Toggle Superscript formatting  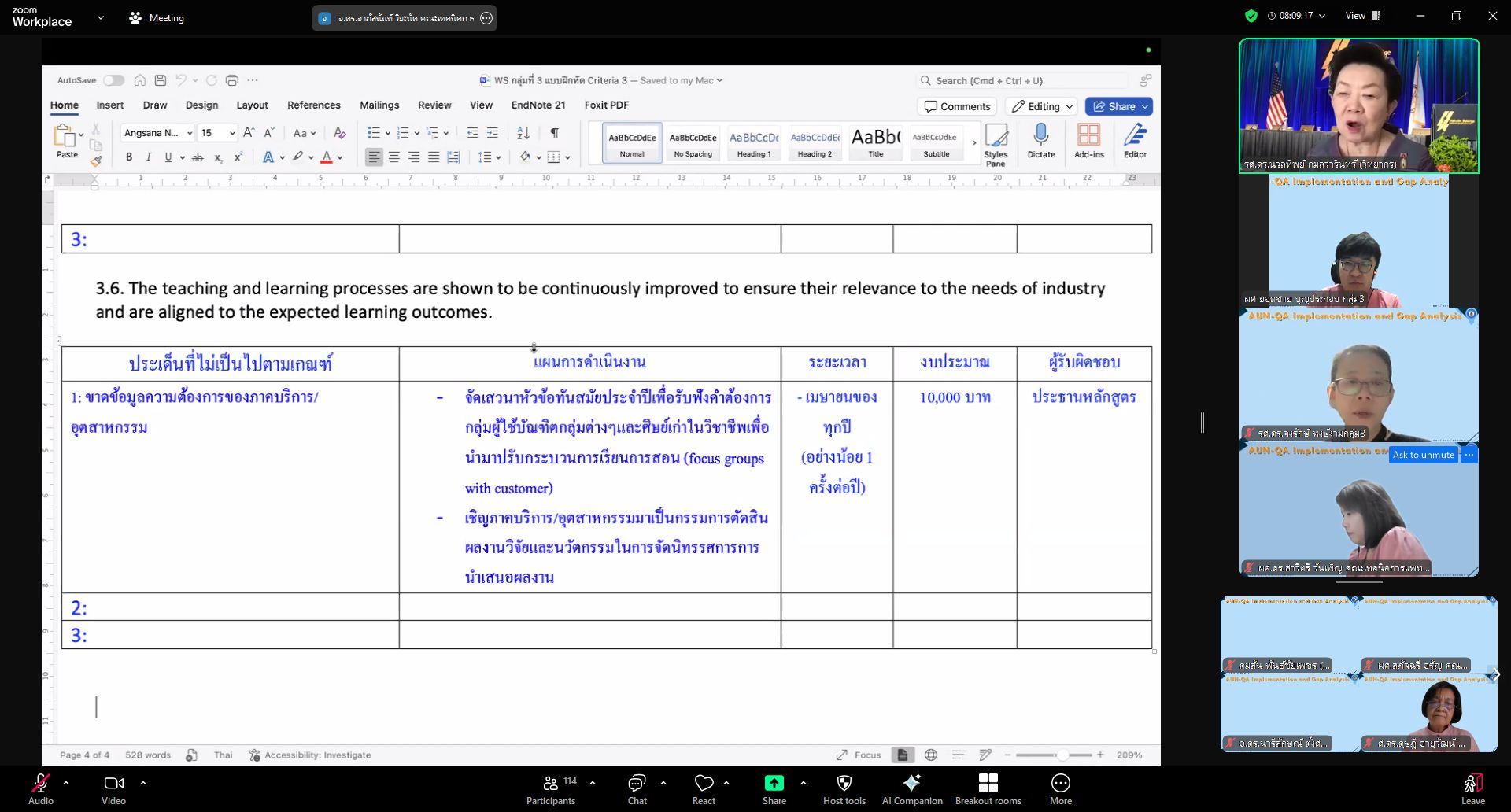pos(238,157)
